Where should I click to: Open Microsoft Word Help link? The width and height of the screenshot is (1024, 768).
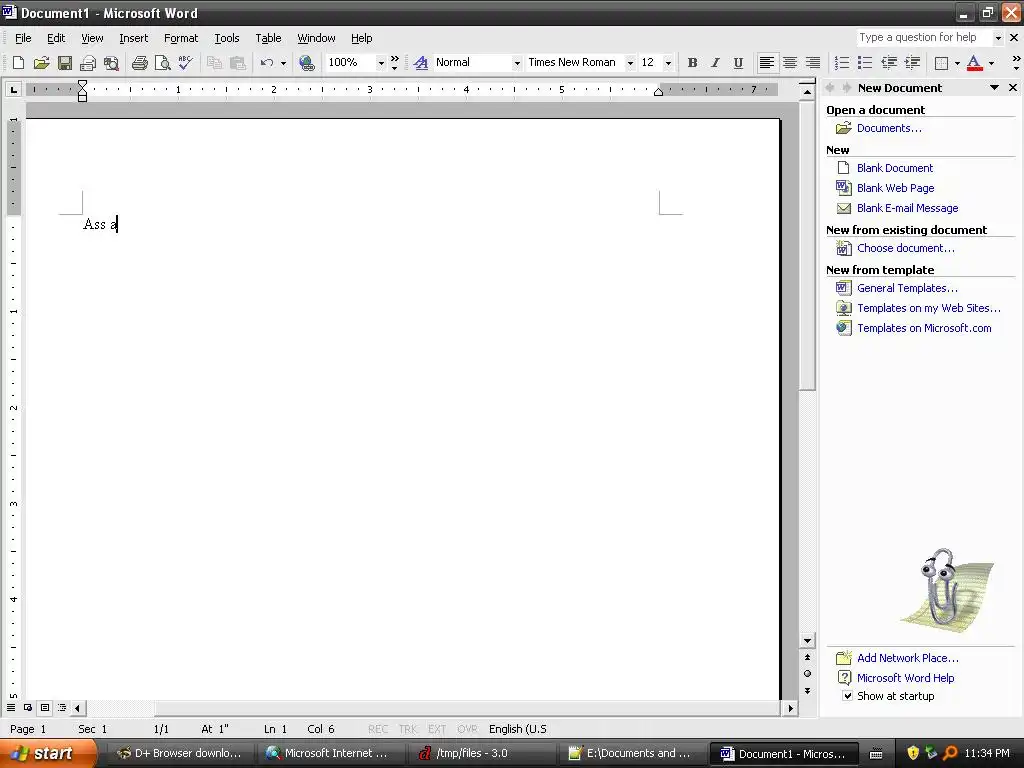(905, 678)
